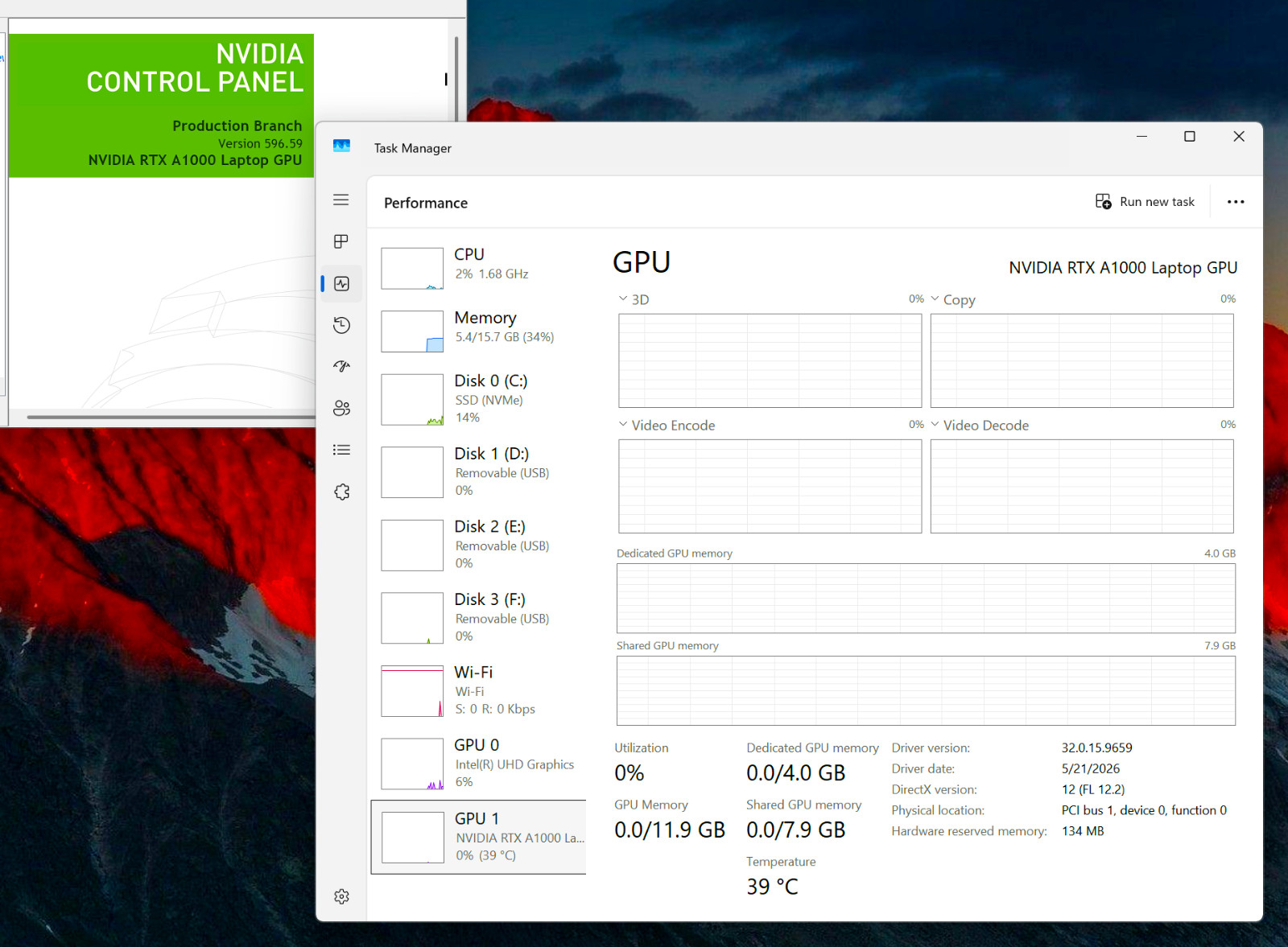The image size is (1288, 947).
Task: Click the NVIDIA RTX A1000 Laptop GPU heading
Action: pyautogui.click(x=1123, y=268)
